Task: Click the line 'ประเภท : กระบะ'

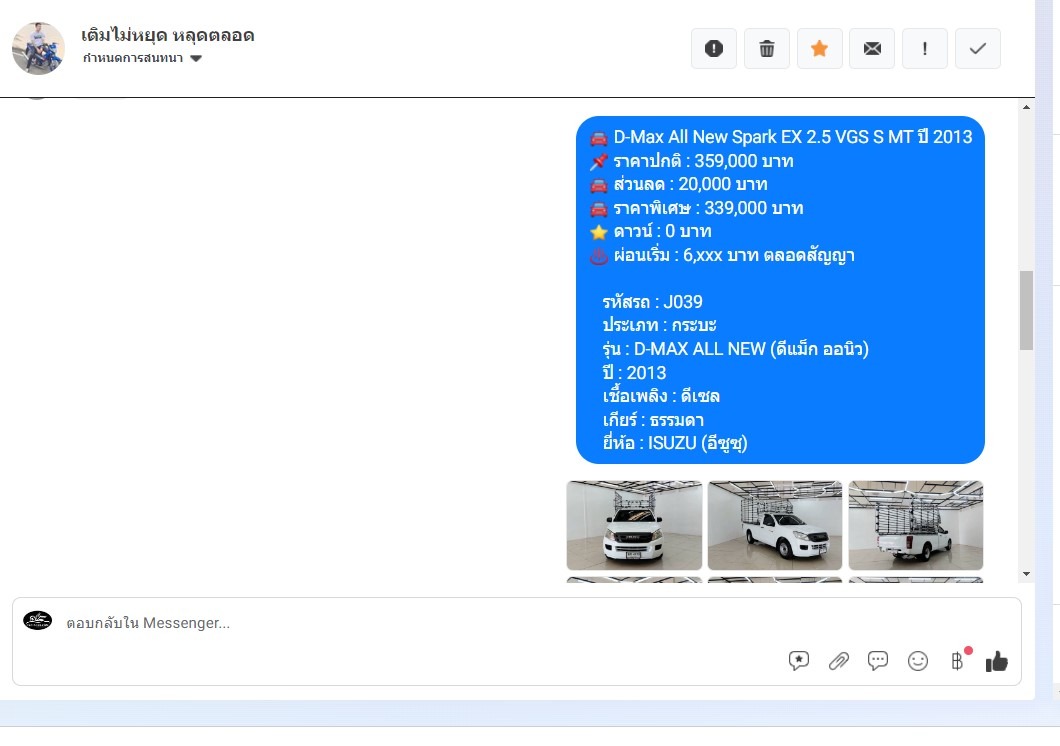Action: point(659,326)
